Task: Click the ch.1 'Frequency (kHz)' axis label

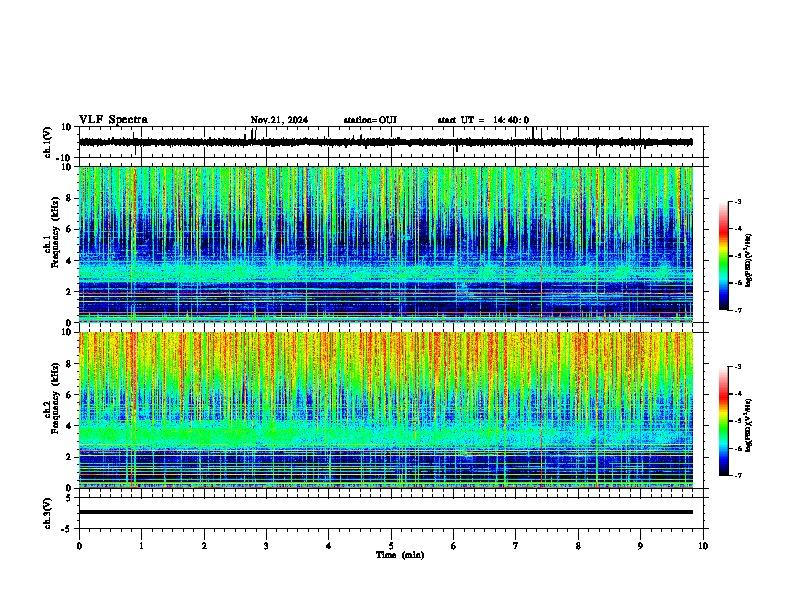Action: tap(55, 233)
